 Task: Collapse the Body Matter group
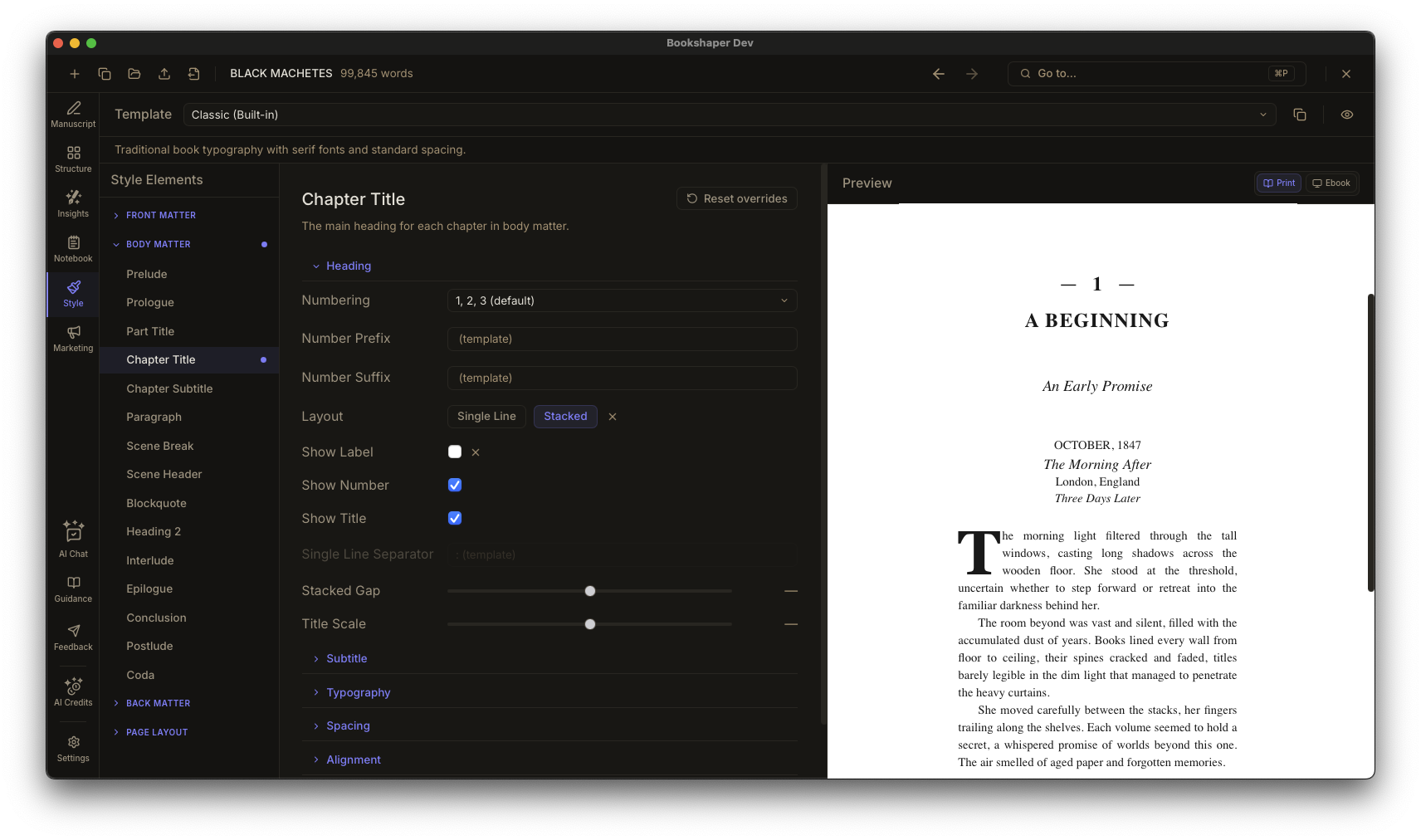189,244
